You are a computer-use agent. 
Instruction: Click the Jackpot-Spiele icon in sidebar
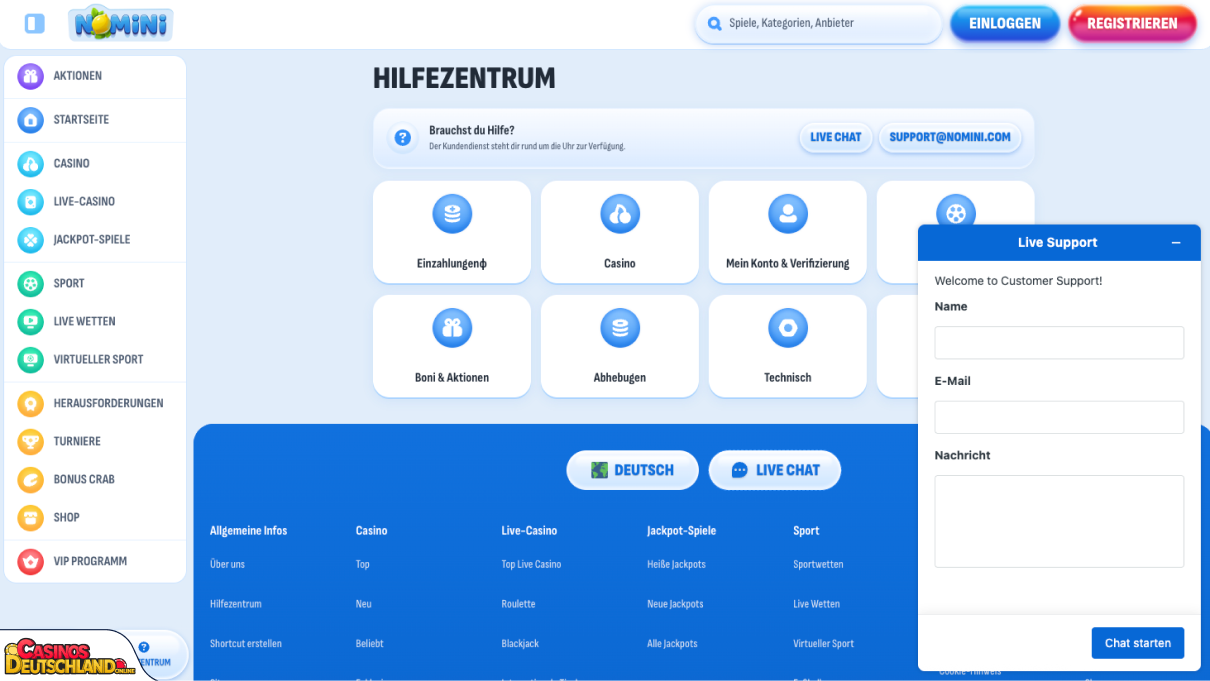pos(31,240)
